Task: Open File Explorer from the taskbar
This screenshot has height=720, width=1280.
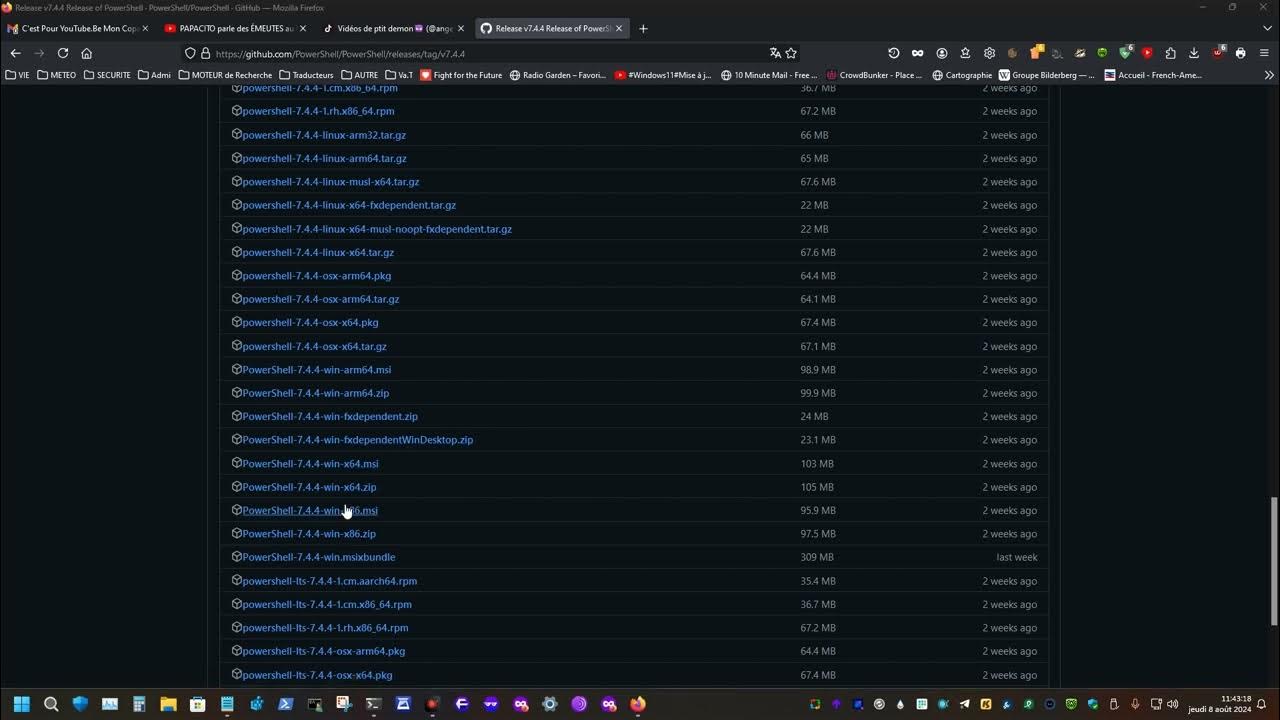Action: pyautogui.click(x=168, y=704)
